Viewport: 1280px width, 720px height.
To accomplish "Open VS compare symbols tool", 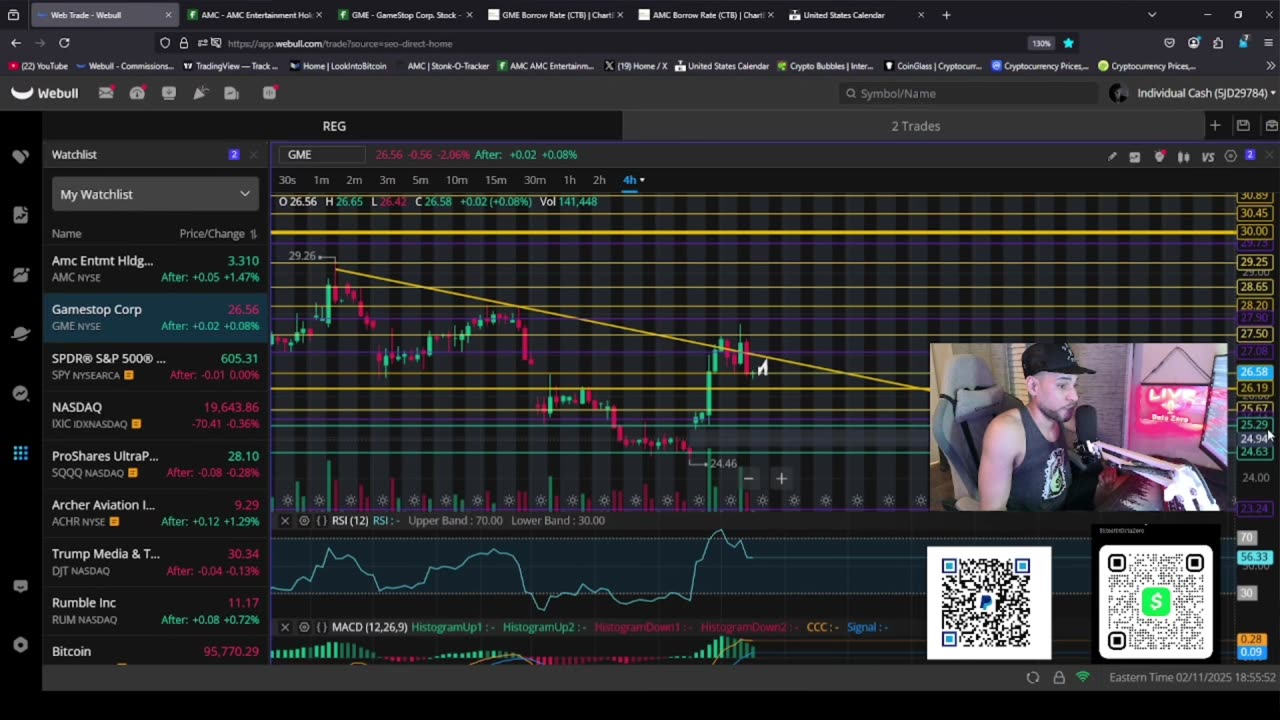I will pyautogui.click(x=1208, y=156).
